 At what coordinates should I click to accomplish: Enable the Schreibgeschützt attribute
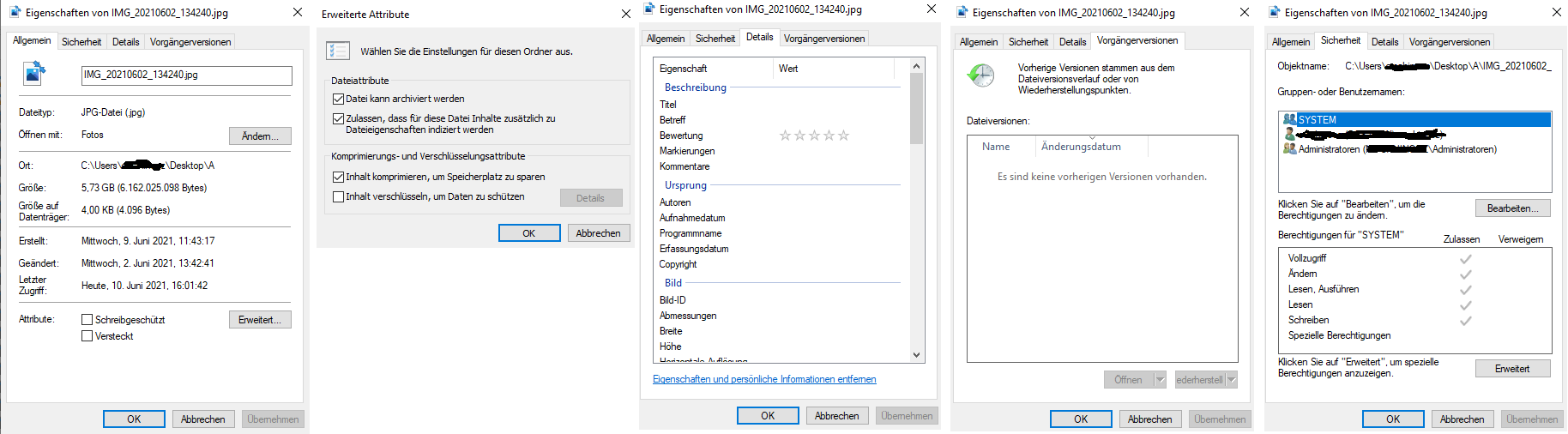click(87, 320)
